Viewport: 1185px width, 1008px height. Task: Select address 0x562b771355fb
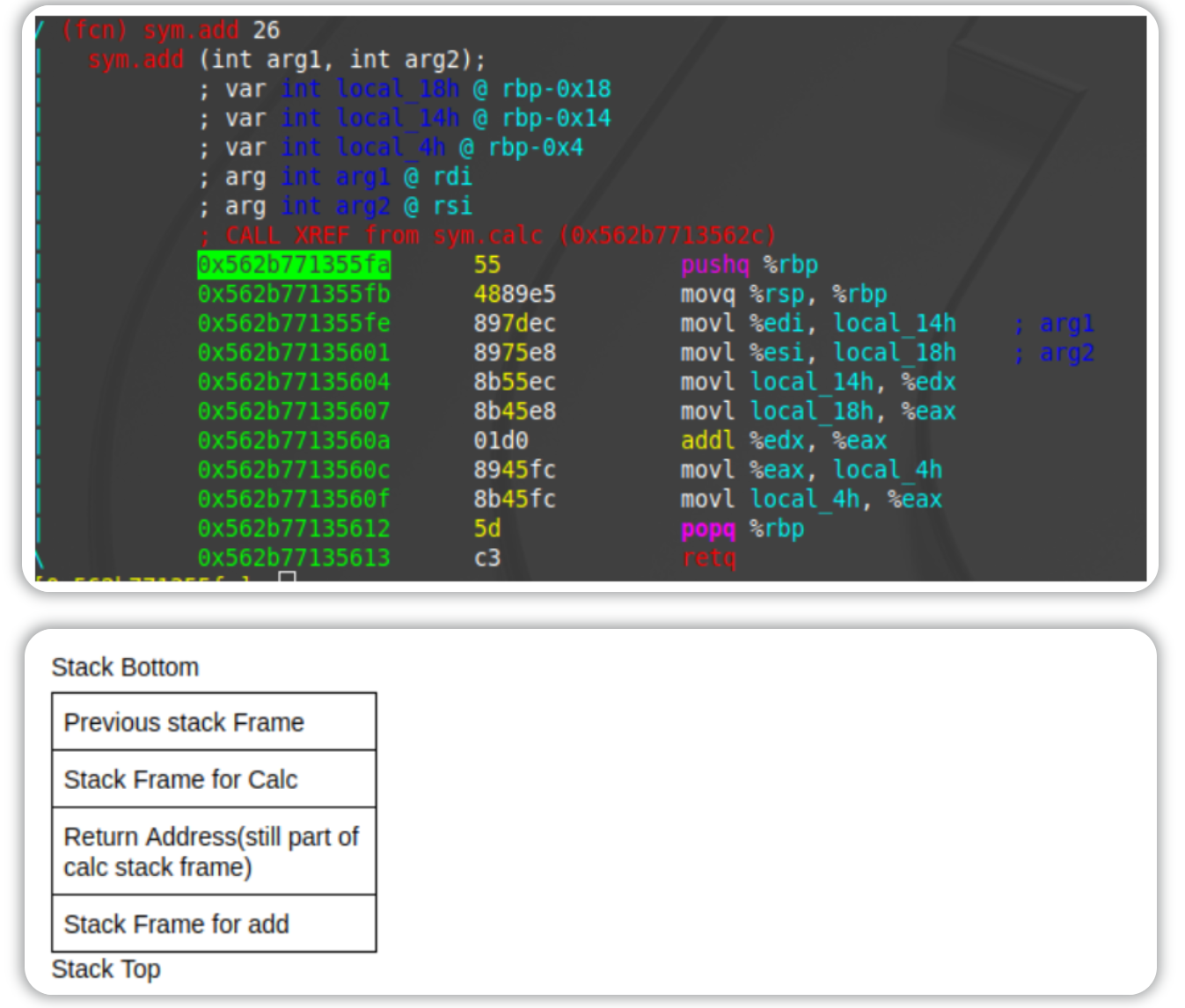click(x=294, y=294)
